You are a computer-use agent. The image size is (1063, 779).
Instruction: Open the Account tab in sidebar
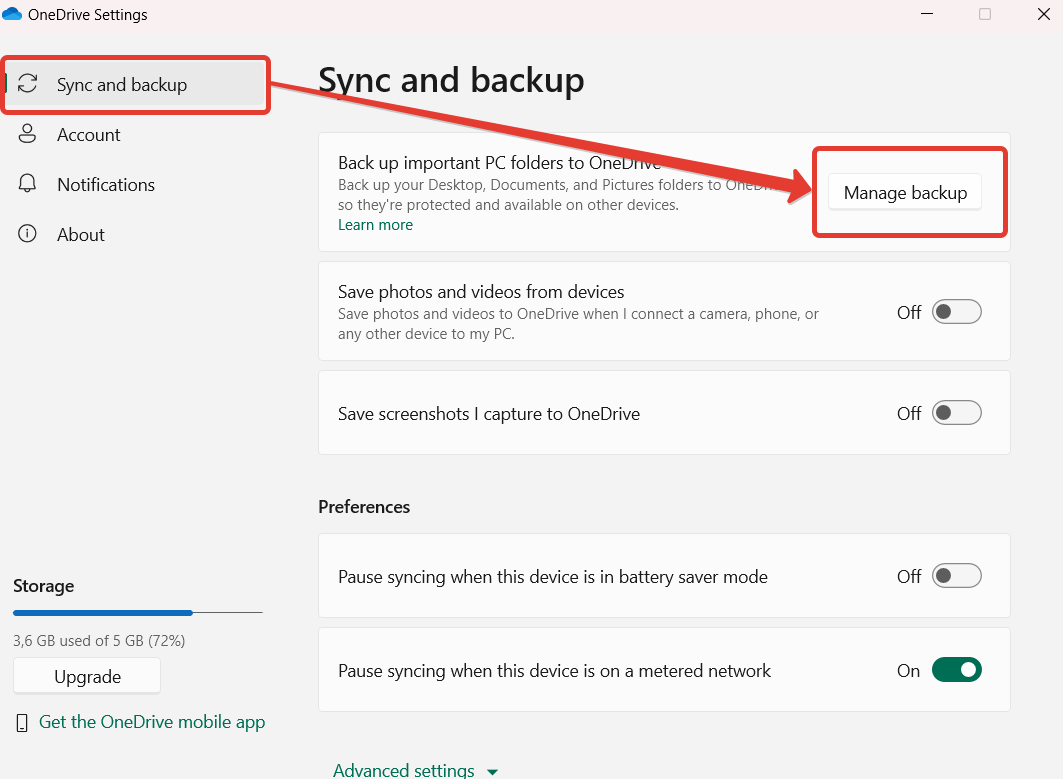[x=89, y=134]
